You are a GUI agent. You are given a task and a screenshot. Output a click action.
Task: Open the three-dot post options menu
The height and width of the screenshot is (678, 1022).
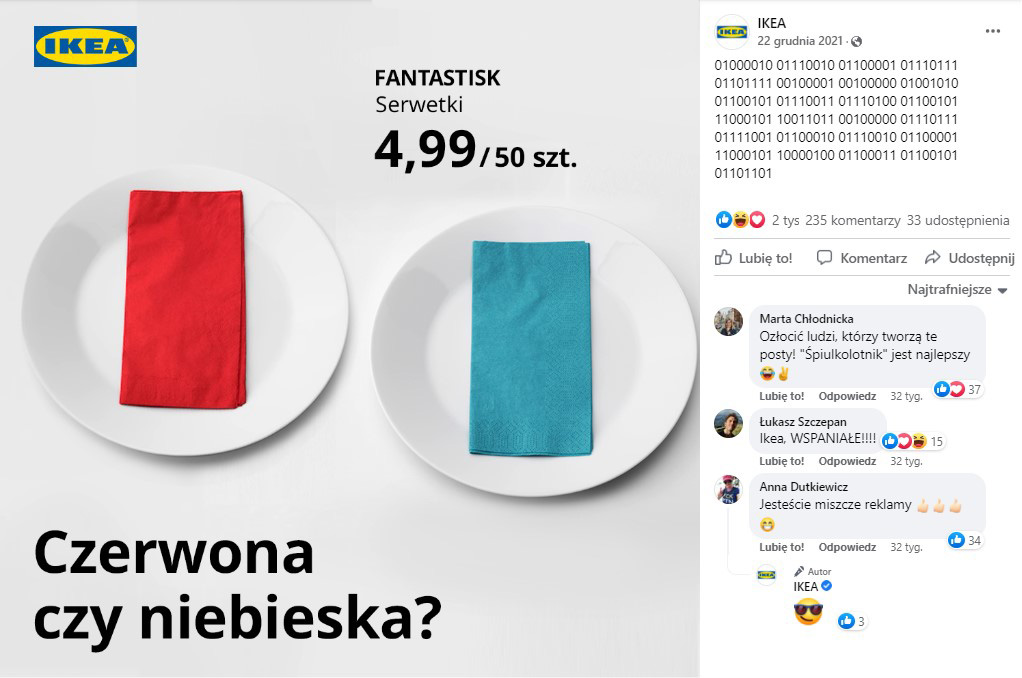point(992,31)
